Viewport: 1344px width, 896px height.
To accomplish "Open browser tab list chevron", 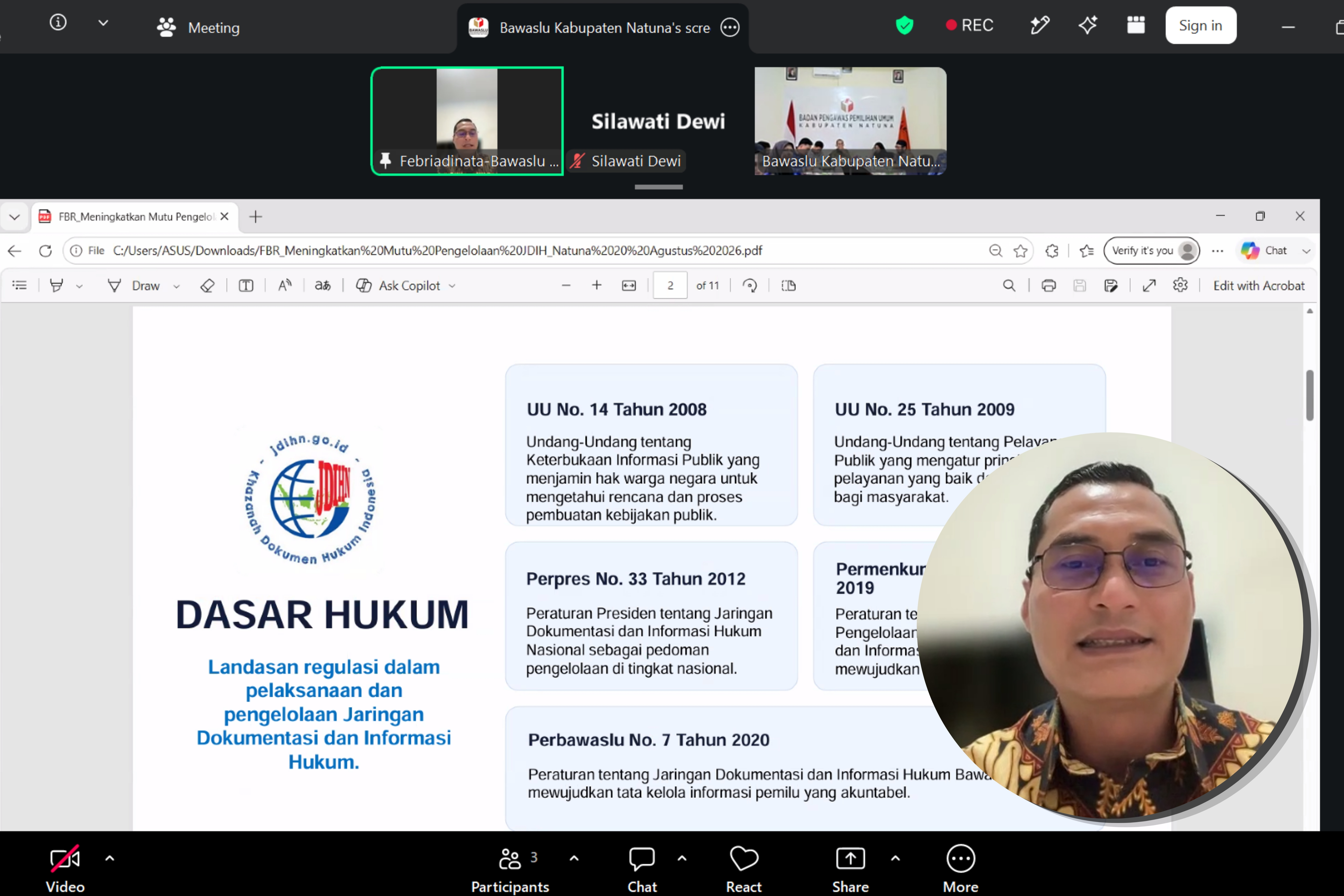I will tap(14, 217).
